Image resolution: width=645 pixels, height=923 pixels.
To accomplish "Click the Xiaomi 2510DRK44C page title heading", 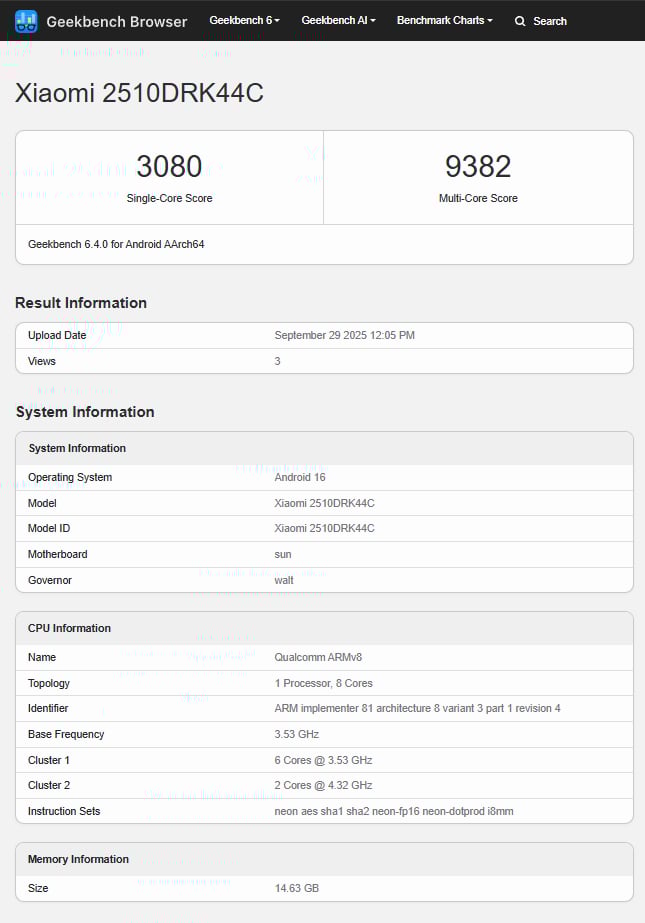I will tap(139, 93).
